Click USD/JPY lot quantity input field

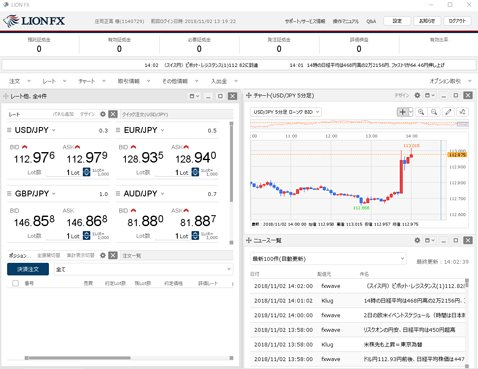63,172
